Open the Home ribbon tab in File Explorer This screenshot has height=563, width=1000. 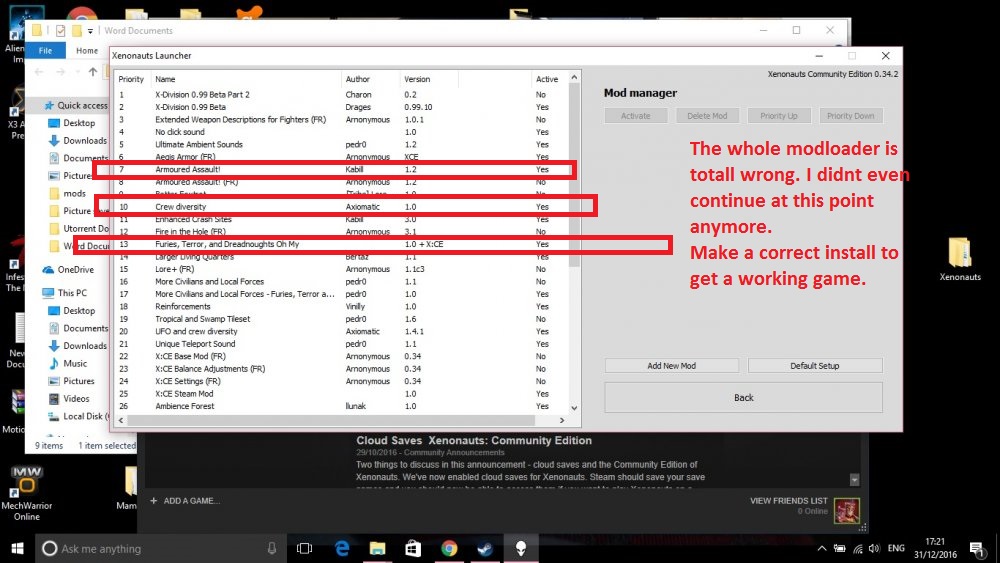pos(87,50)
